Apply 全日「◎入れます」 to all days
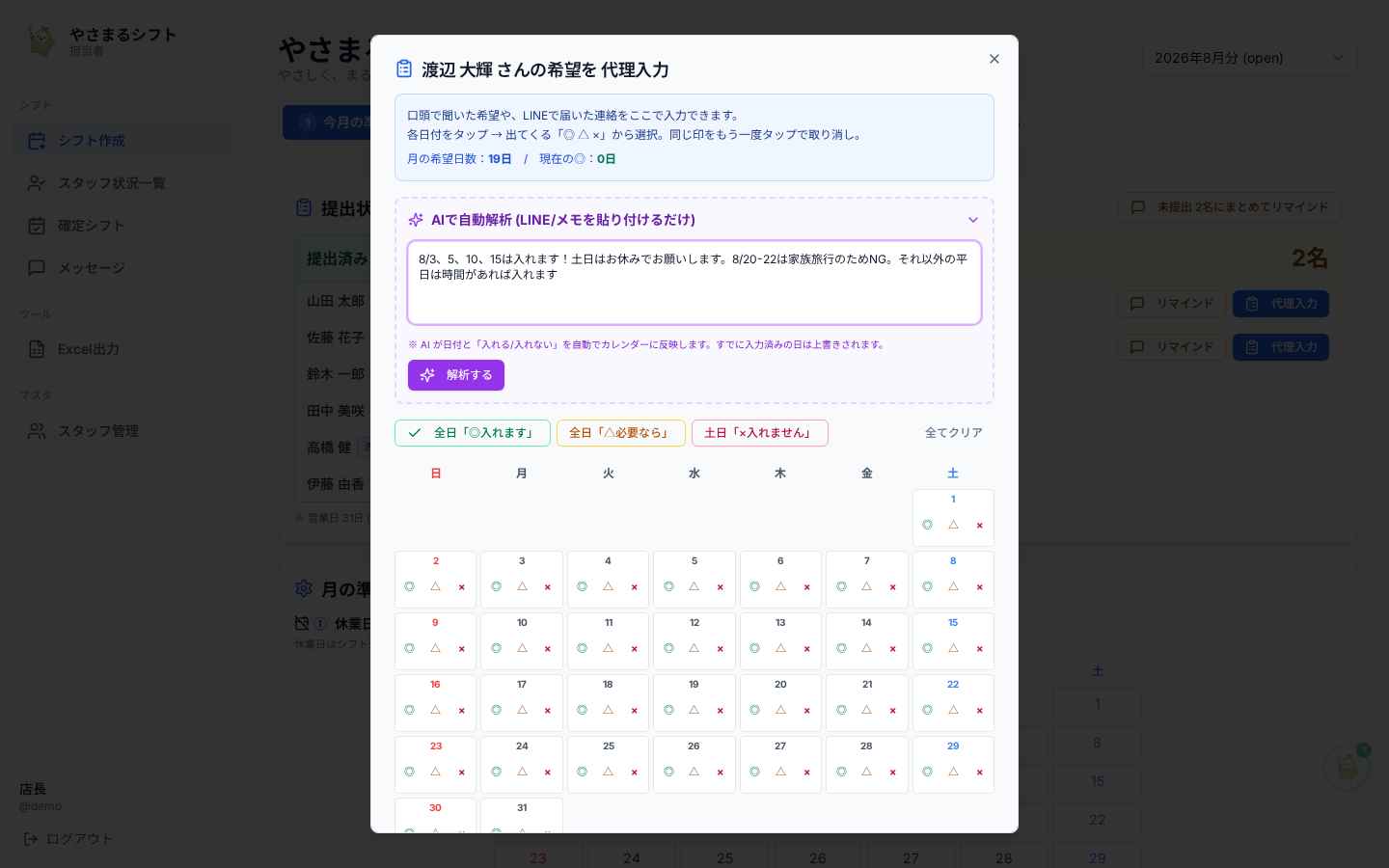This screenshot has width=1389, height=868. pos(473,433)
